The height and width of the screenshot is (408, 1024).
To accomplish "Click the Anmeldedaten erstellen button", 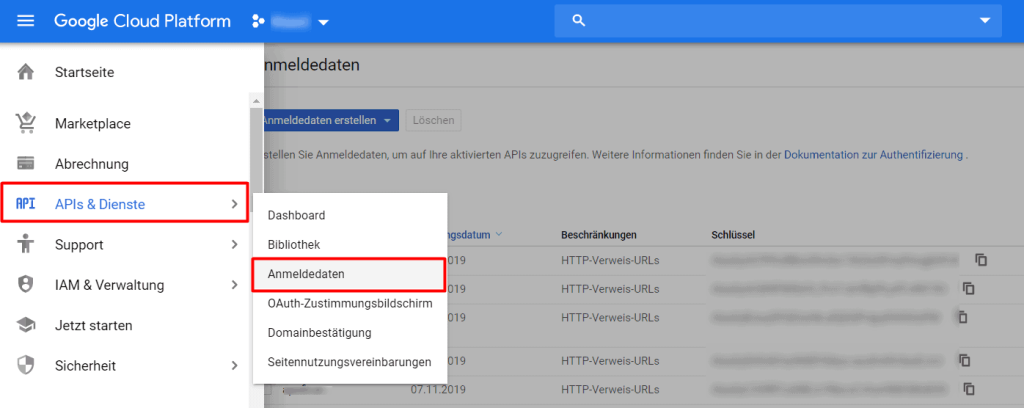I will click(x=331, y=120).
